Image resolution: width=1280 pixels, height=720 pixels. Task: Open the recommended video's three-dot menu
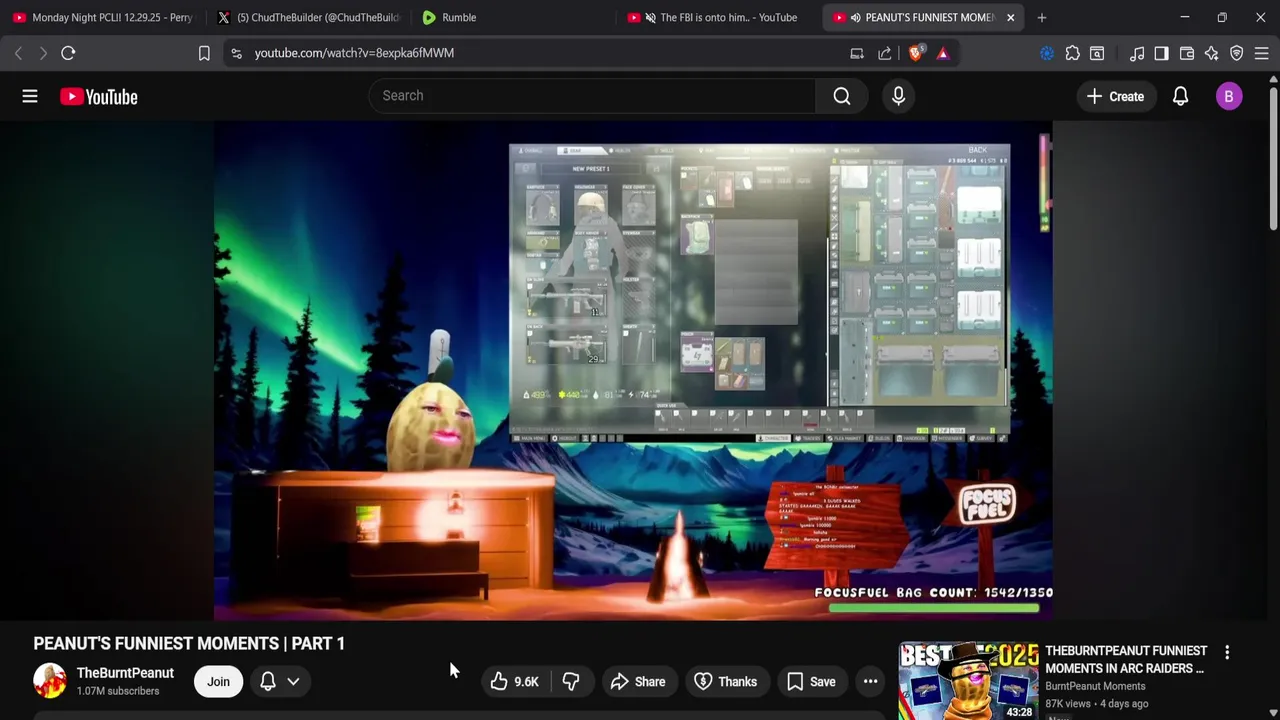1227,652
